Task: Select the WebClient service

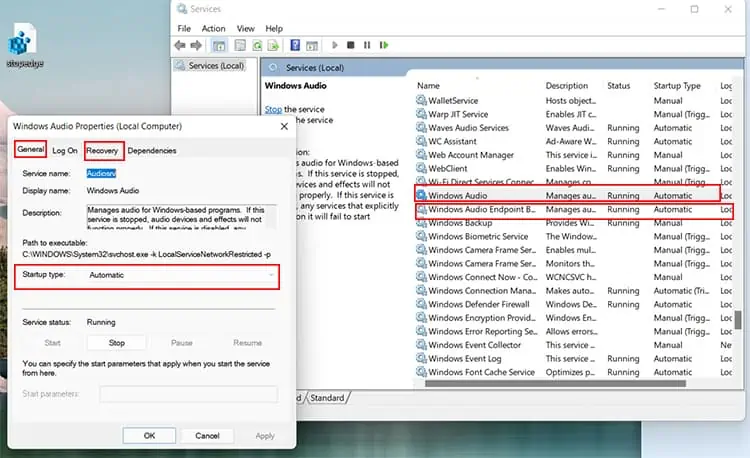Action: tap(574, 168)
